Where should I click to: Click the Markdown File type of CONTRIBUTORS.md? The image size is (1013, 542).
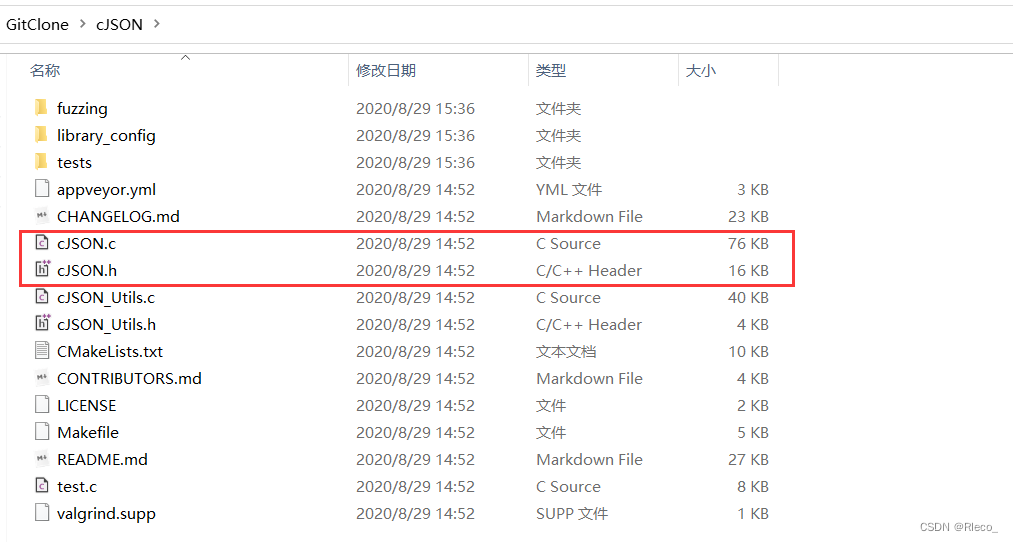(589, 379)
